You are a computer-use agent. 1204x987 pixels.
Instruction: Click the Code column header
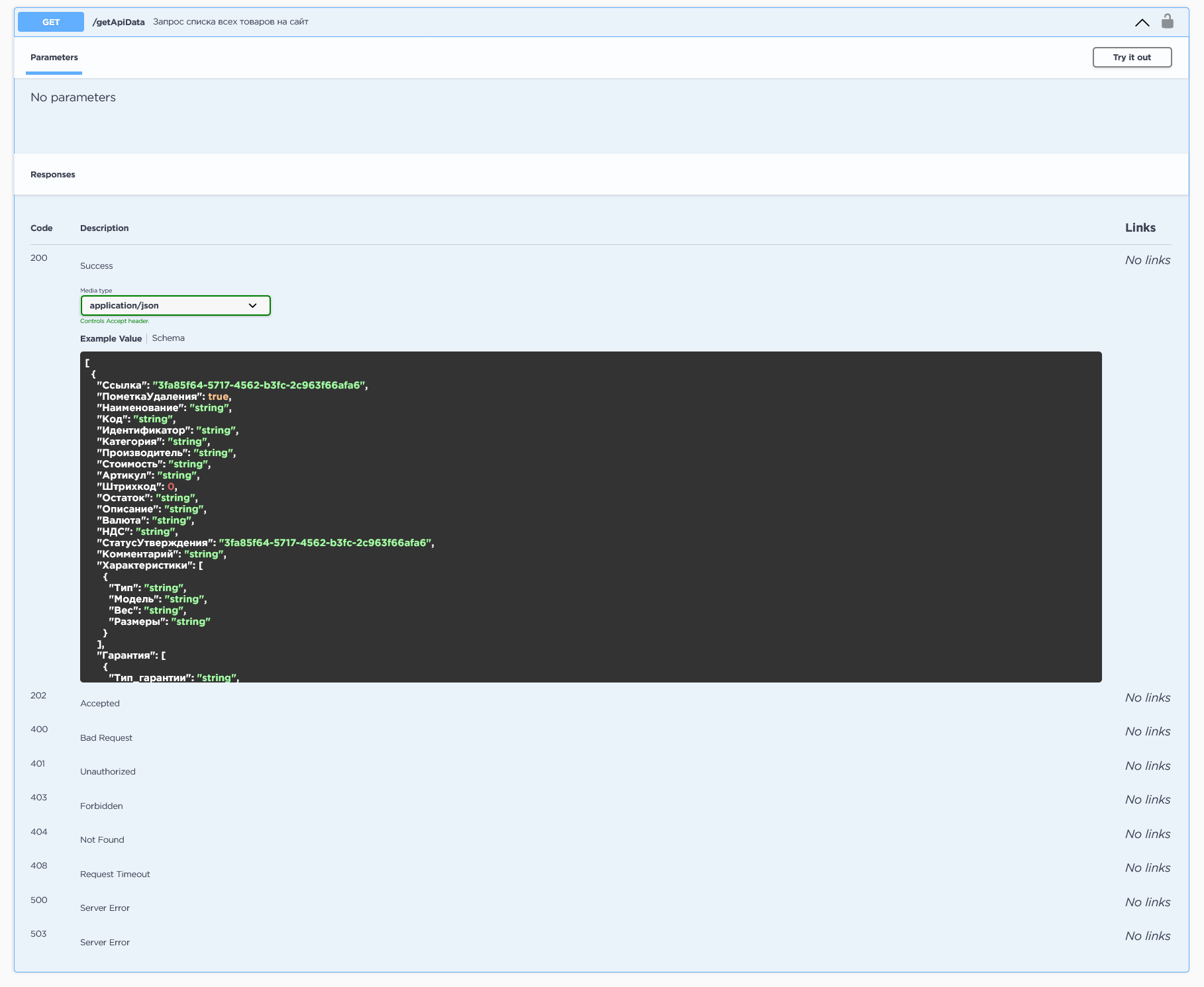point(42,228)
